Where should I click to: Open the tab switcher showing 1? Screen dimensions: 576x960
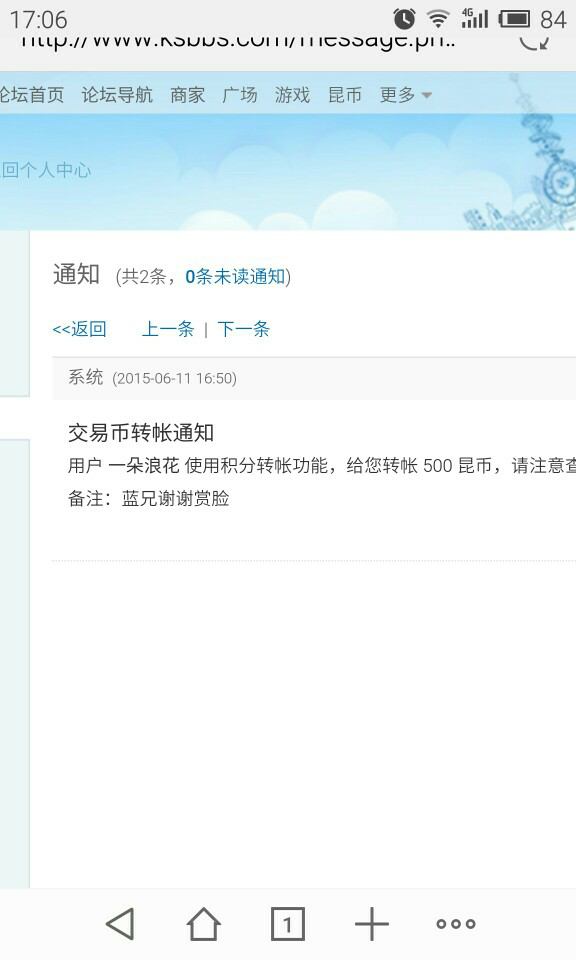pyautogui.click(x=287, y=923)
